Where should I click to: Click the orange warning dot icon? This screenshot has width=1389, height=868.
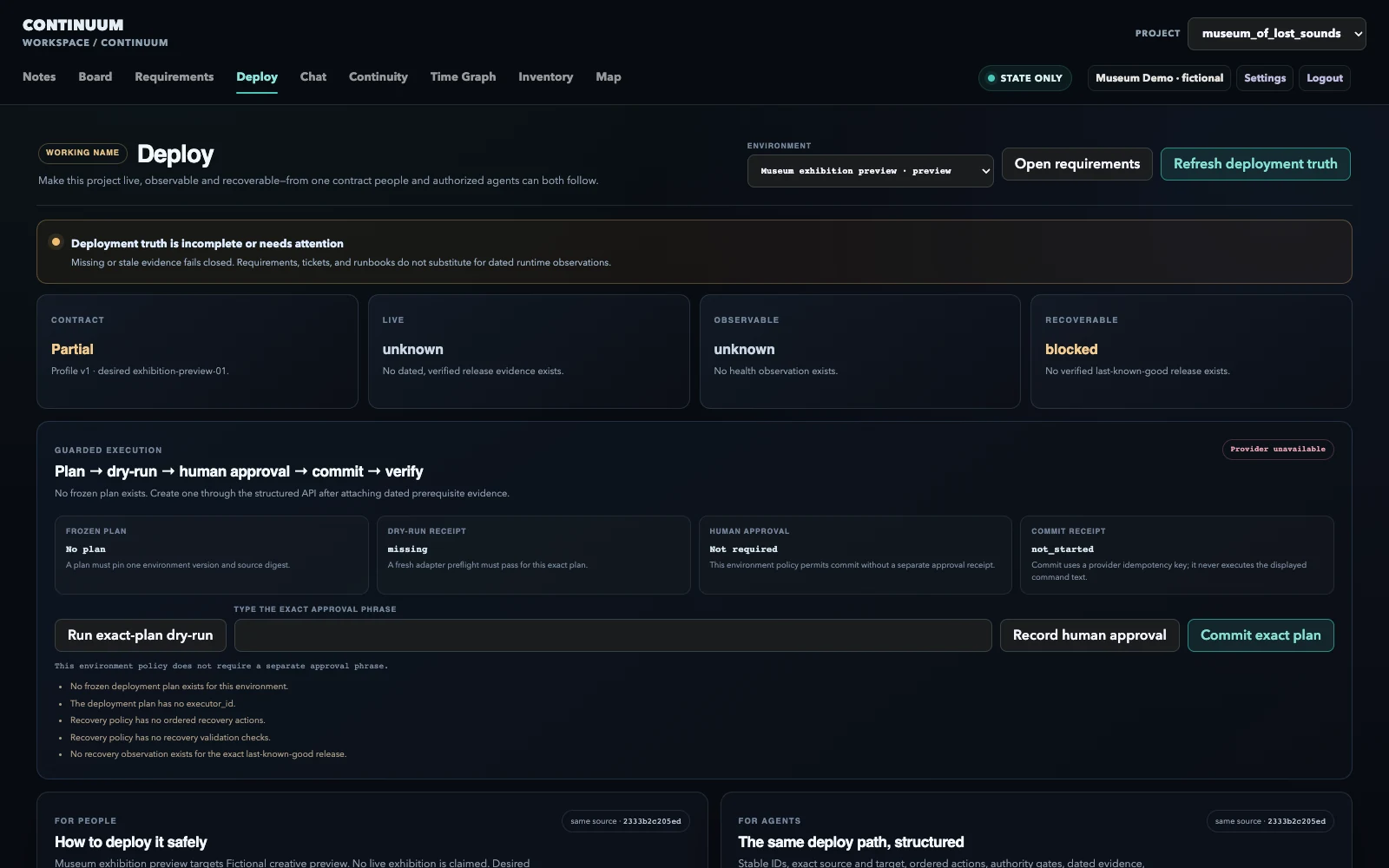point(56,242)
